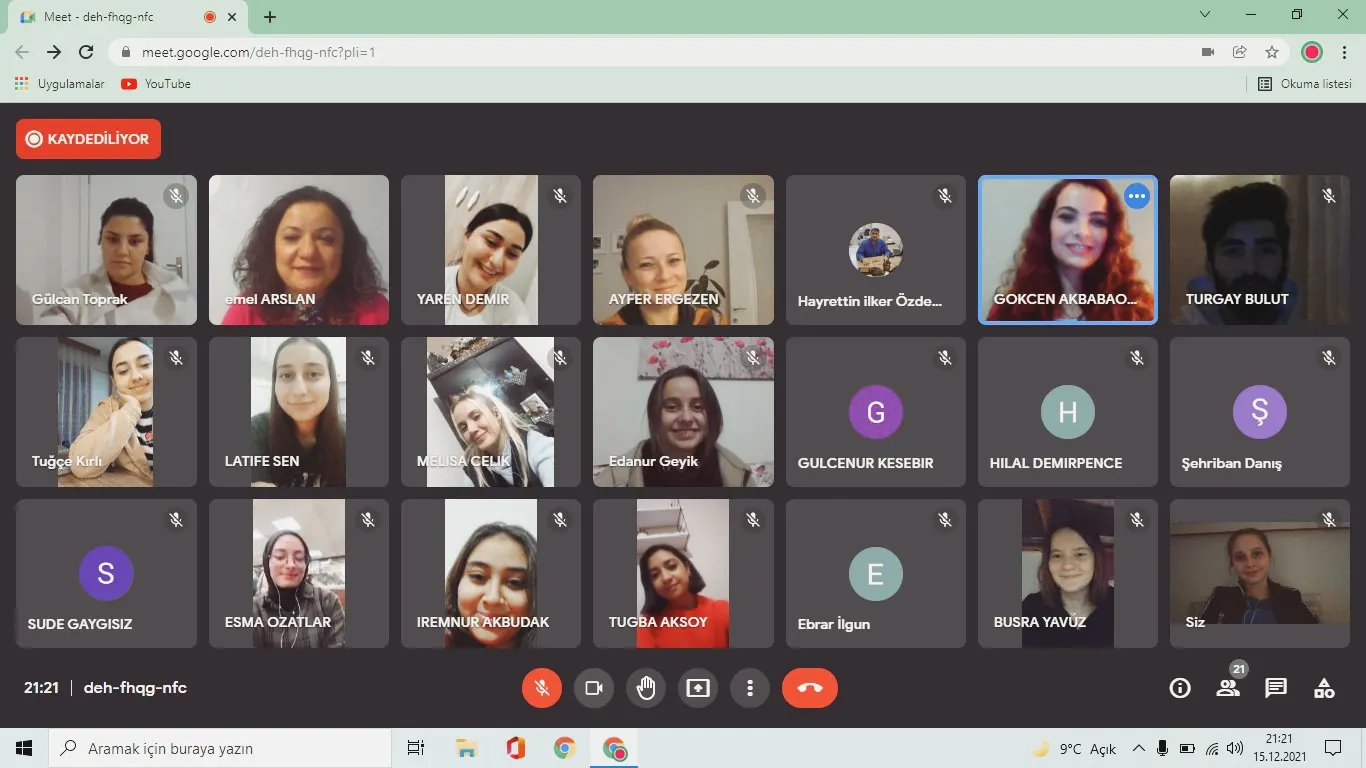This screenshot has height=768, width=1366.
Task: Leave the call with the red hang-up button
Action: coord(810,688)
